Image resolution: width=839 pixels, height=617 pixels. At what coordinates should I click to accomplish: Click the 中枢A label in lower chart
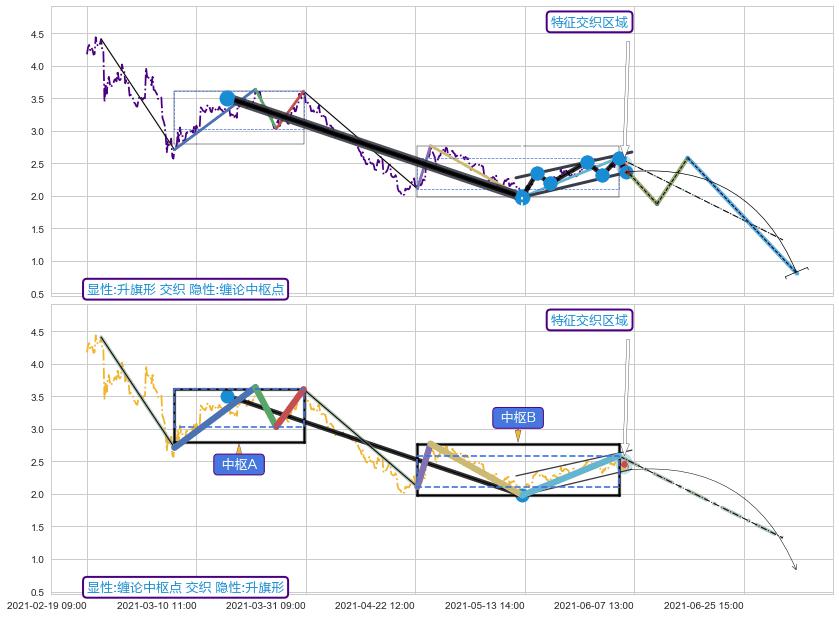pos(239,464)
